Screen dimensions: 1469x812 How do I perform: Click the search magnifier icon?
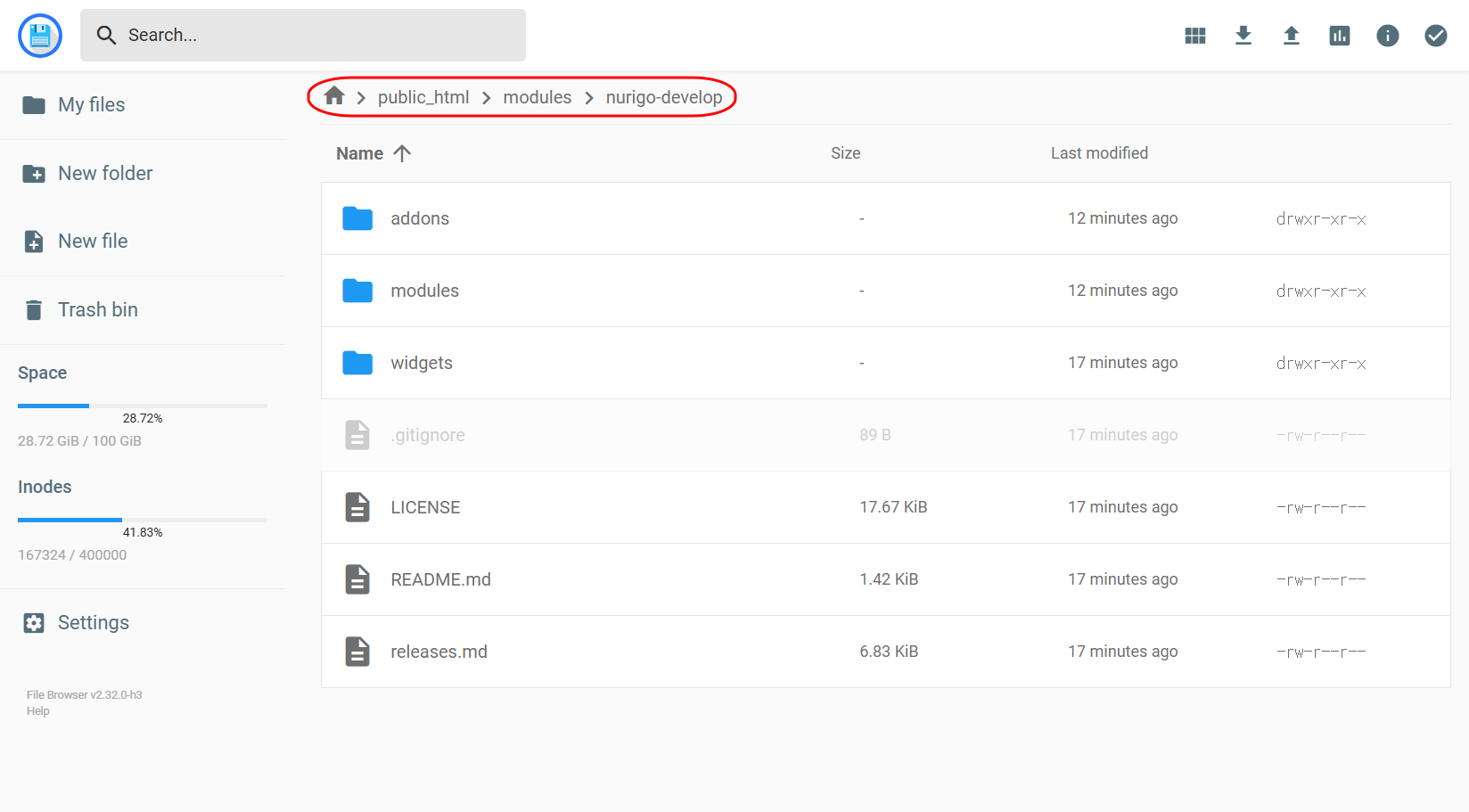coord(106,35)
